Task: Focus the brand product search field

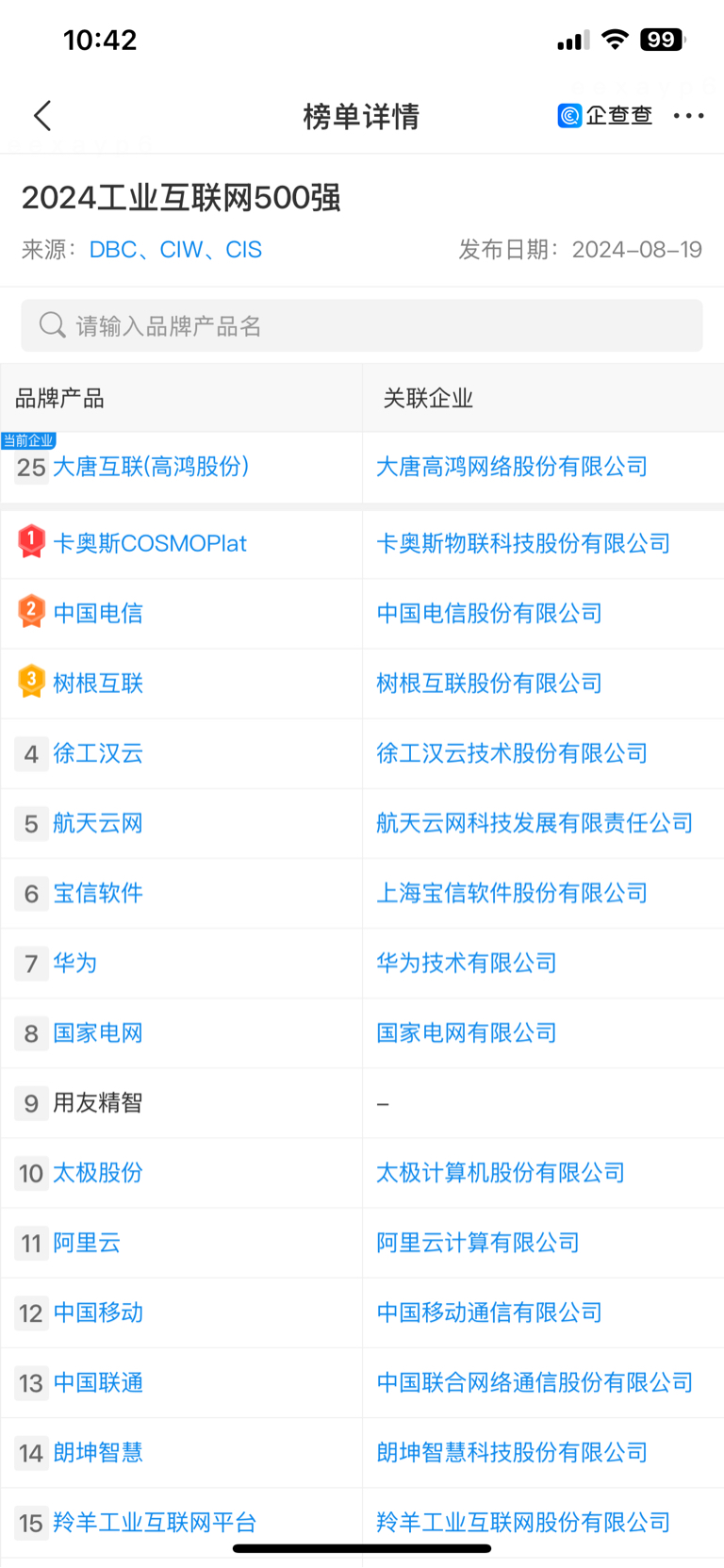Action: coord(362,325)
